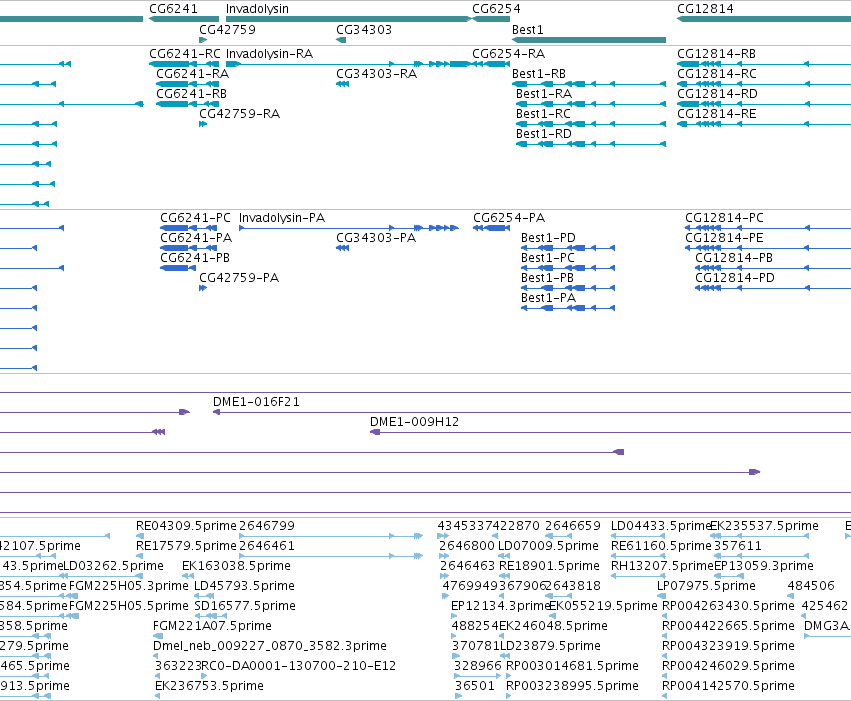Click transcript CG6241-RB label
Screen dimensions: 851x701
(x=192, y=94)
